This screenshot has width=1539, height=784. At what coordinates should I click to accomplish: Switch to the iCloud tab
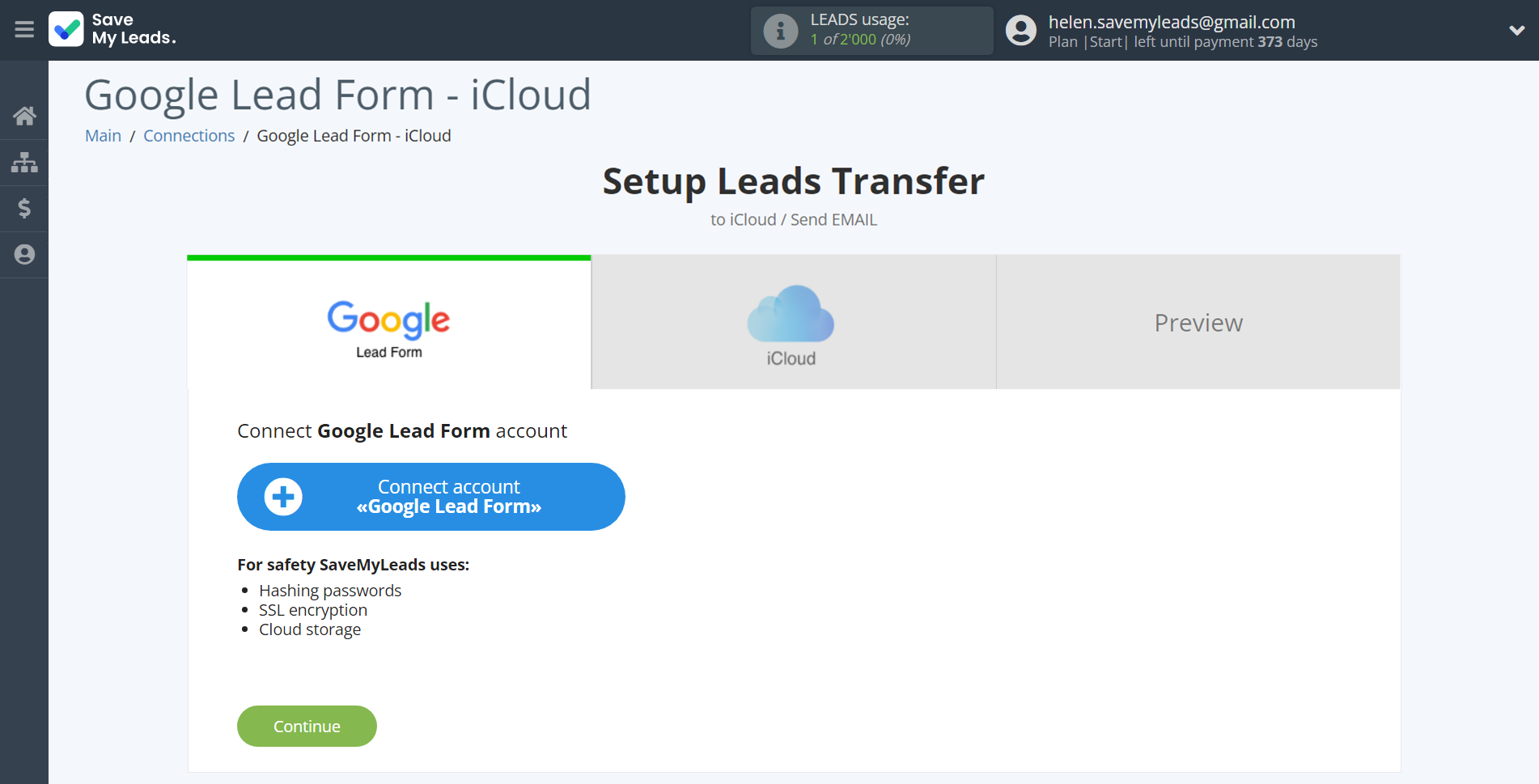[x=794, y=323]
